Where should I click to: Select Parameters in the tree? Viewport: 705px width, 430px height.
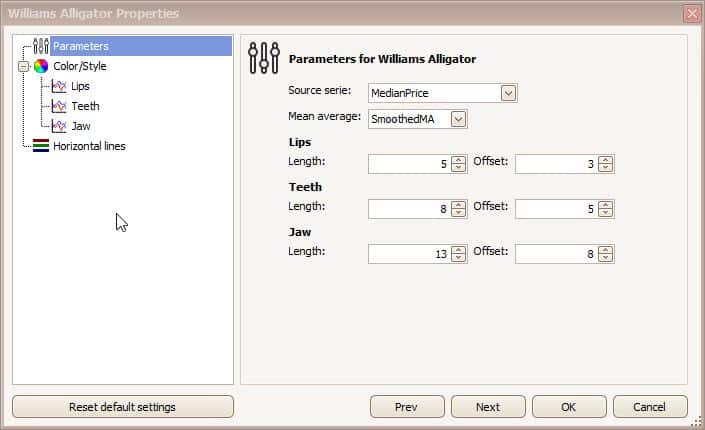tap(81, 46)
